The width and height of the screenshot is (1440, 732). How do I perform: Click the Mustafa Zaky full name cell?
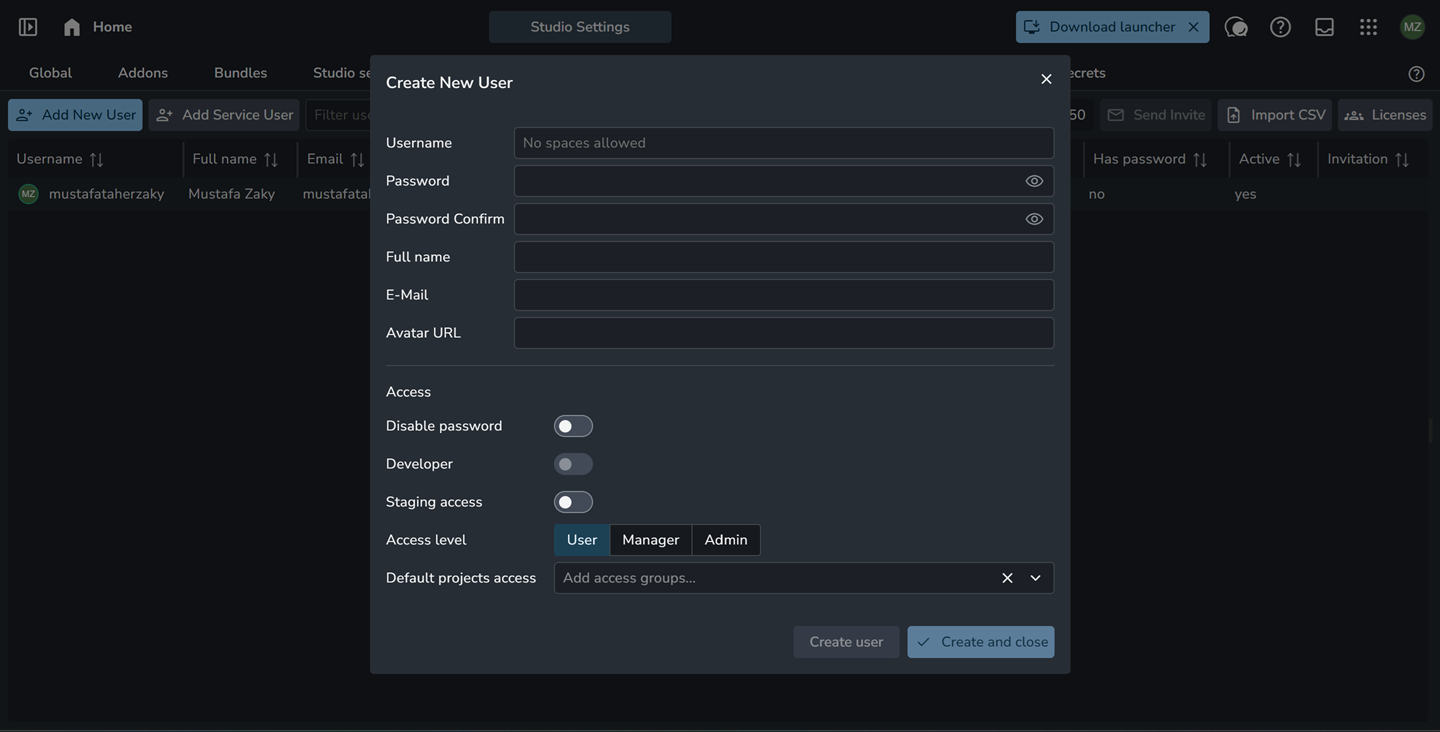[x=232, y=194]
